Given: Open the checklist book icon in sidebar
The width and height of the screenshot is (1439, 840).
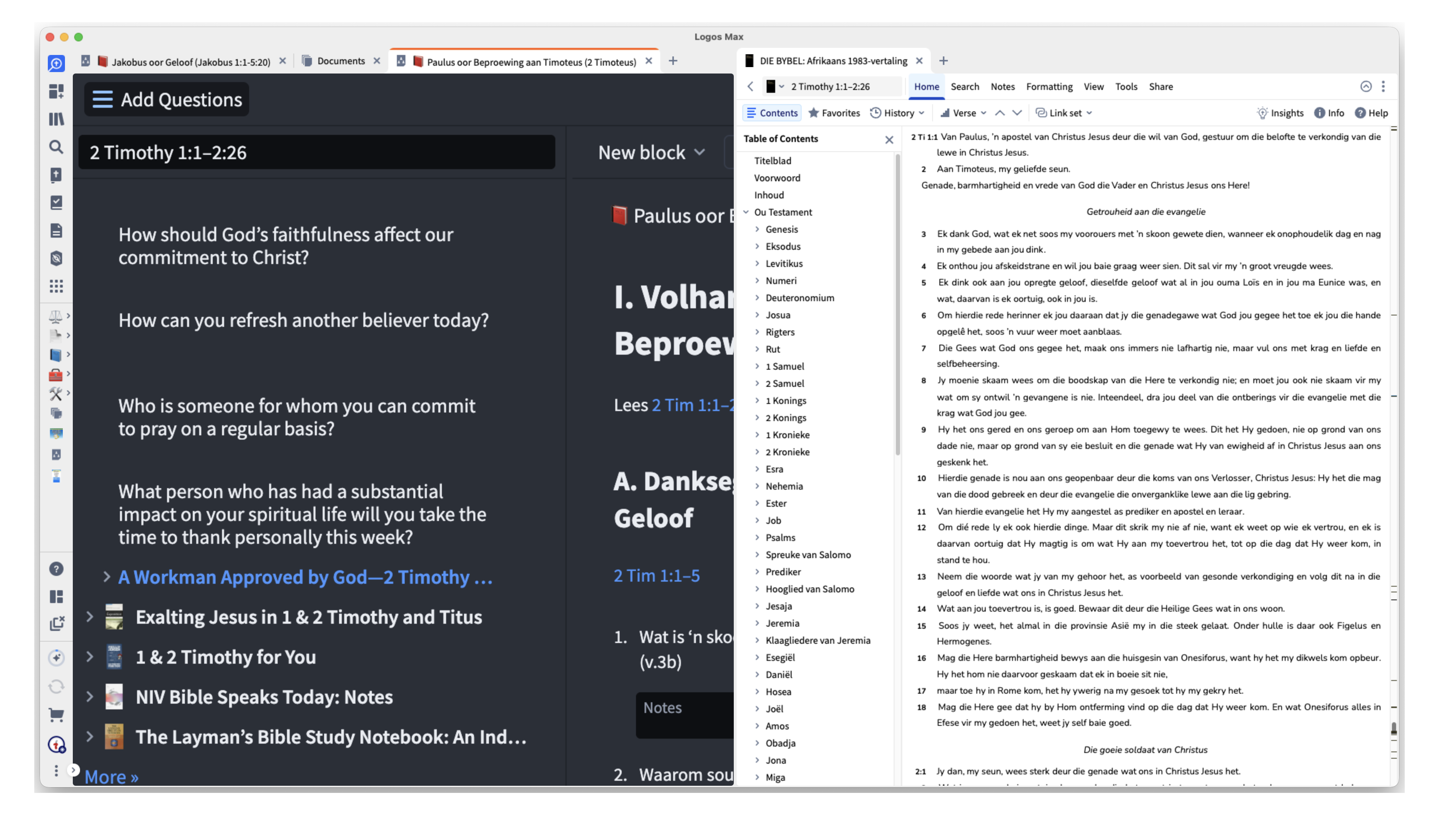Looking at the screenshot, I should (x=56, y=203).
